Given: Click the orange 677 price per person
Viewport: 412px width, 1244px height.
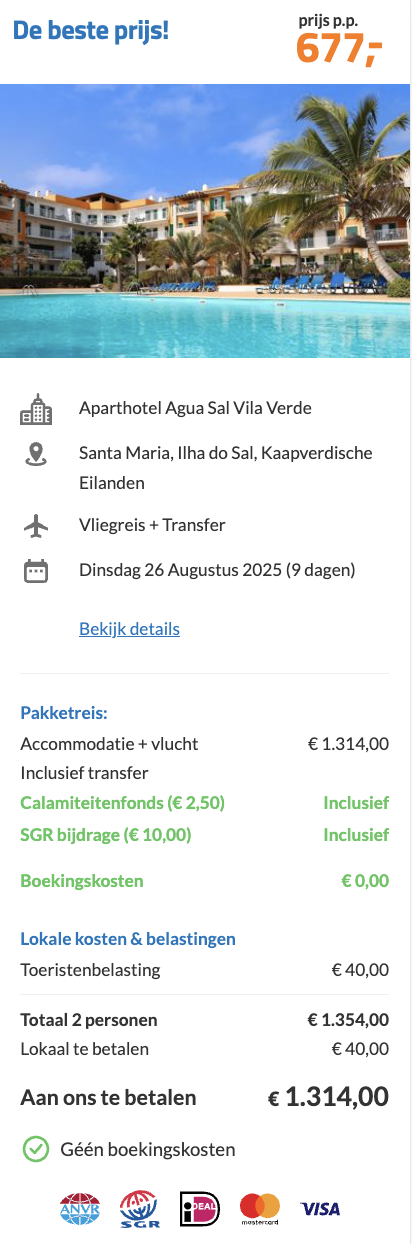Looking at the screenshot, I should pyautogui.click(x=340, y=48).
